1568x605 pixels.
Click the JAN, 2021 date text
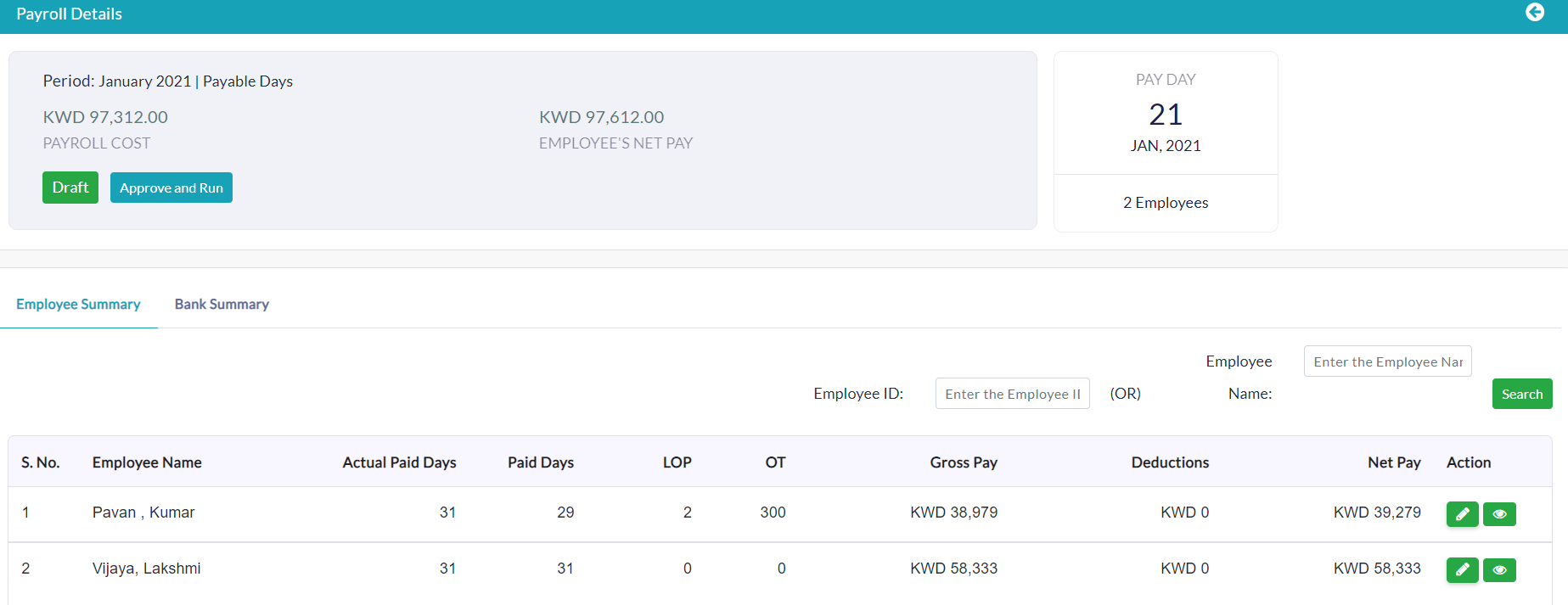point(1166,146)
